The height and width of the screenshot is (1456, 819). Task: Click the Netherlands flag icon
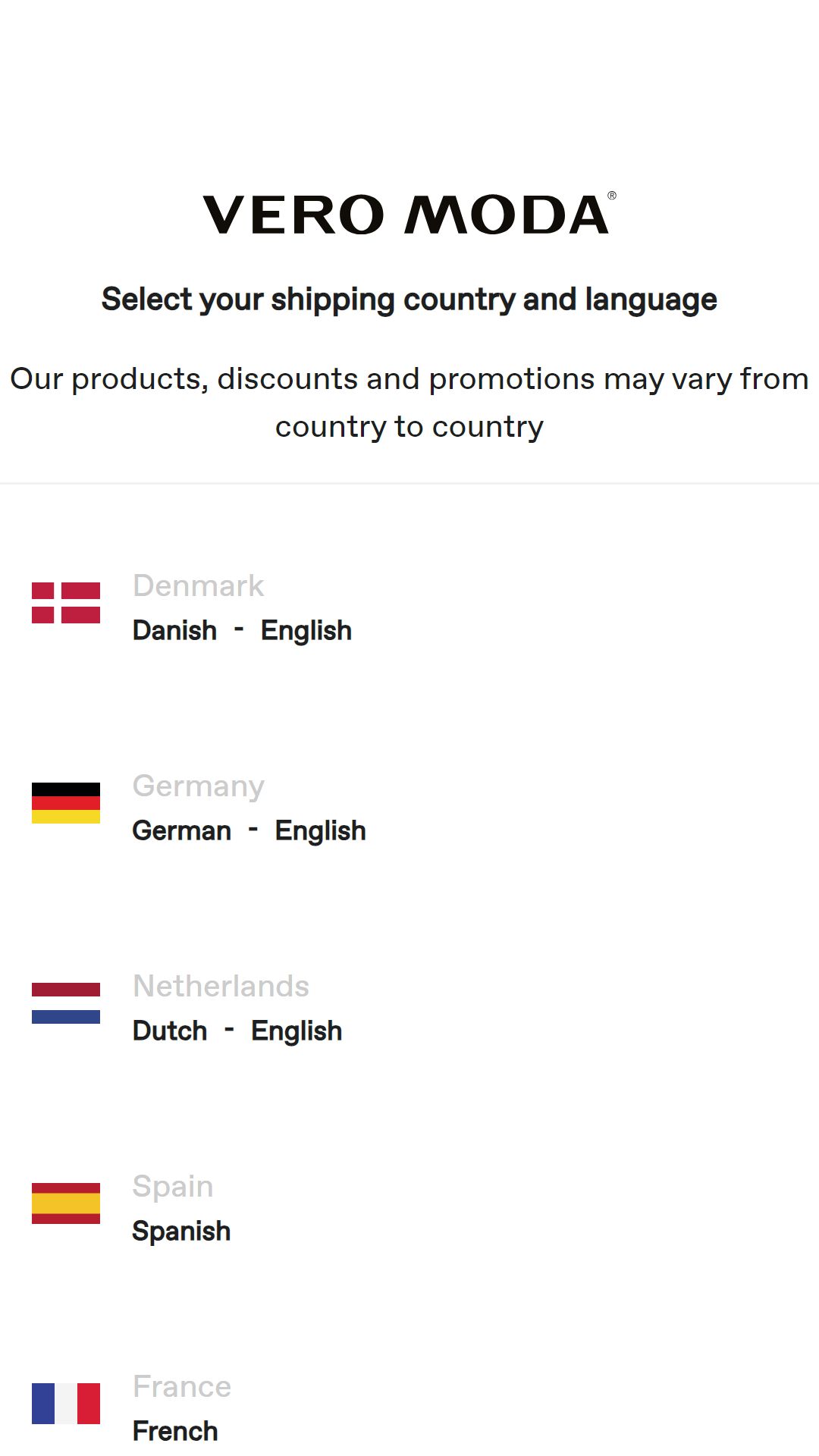coord(66,1003)
